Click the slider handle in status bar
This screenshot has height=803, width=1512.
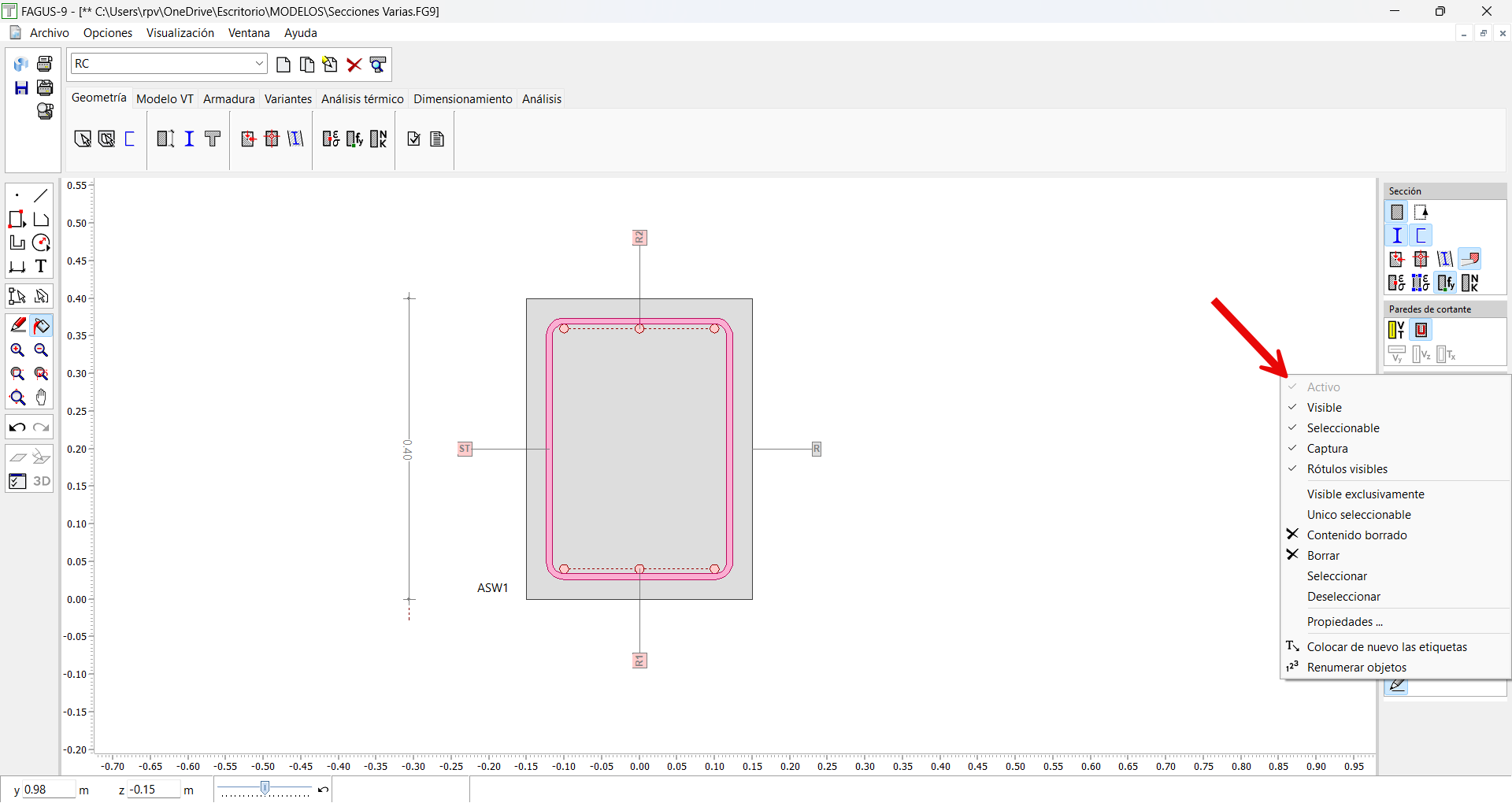pyautogui.click(x=265, y=788)
